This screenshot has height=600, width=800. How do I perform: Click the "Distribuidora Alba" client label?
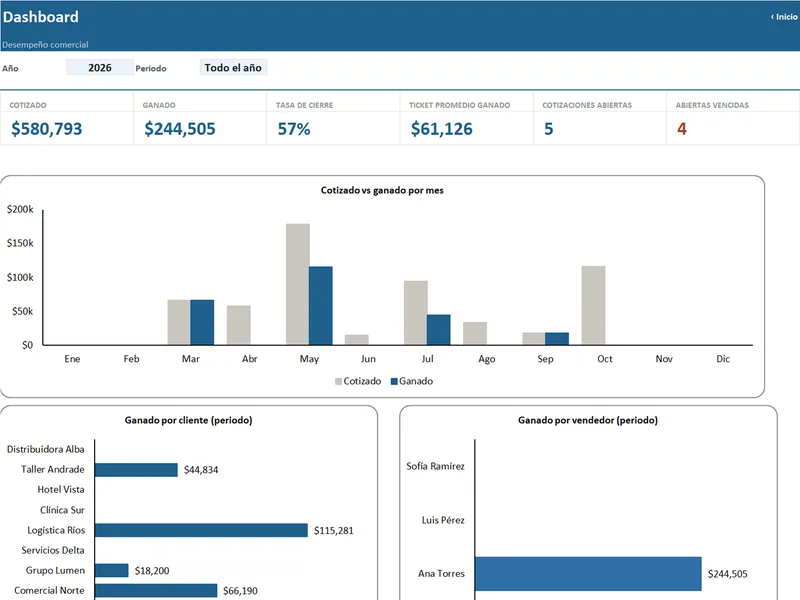pos(45,449)
